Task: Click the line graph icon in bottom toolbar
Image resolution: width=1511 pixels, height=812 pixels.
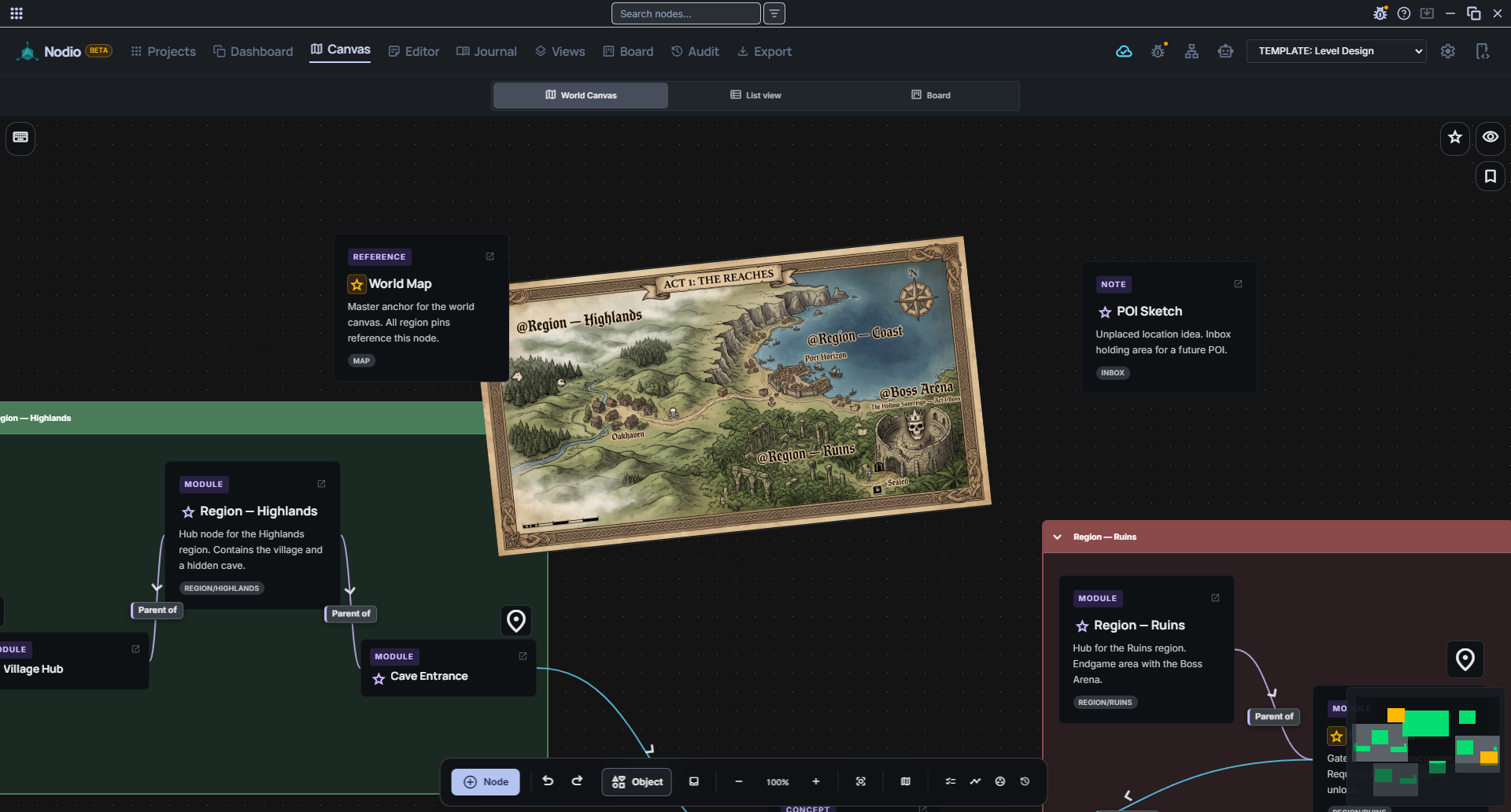Action: (x=975, y=781)
